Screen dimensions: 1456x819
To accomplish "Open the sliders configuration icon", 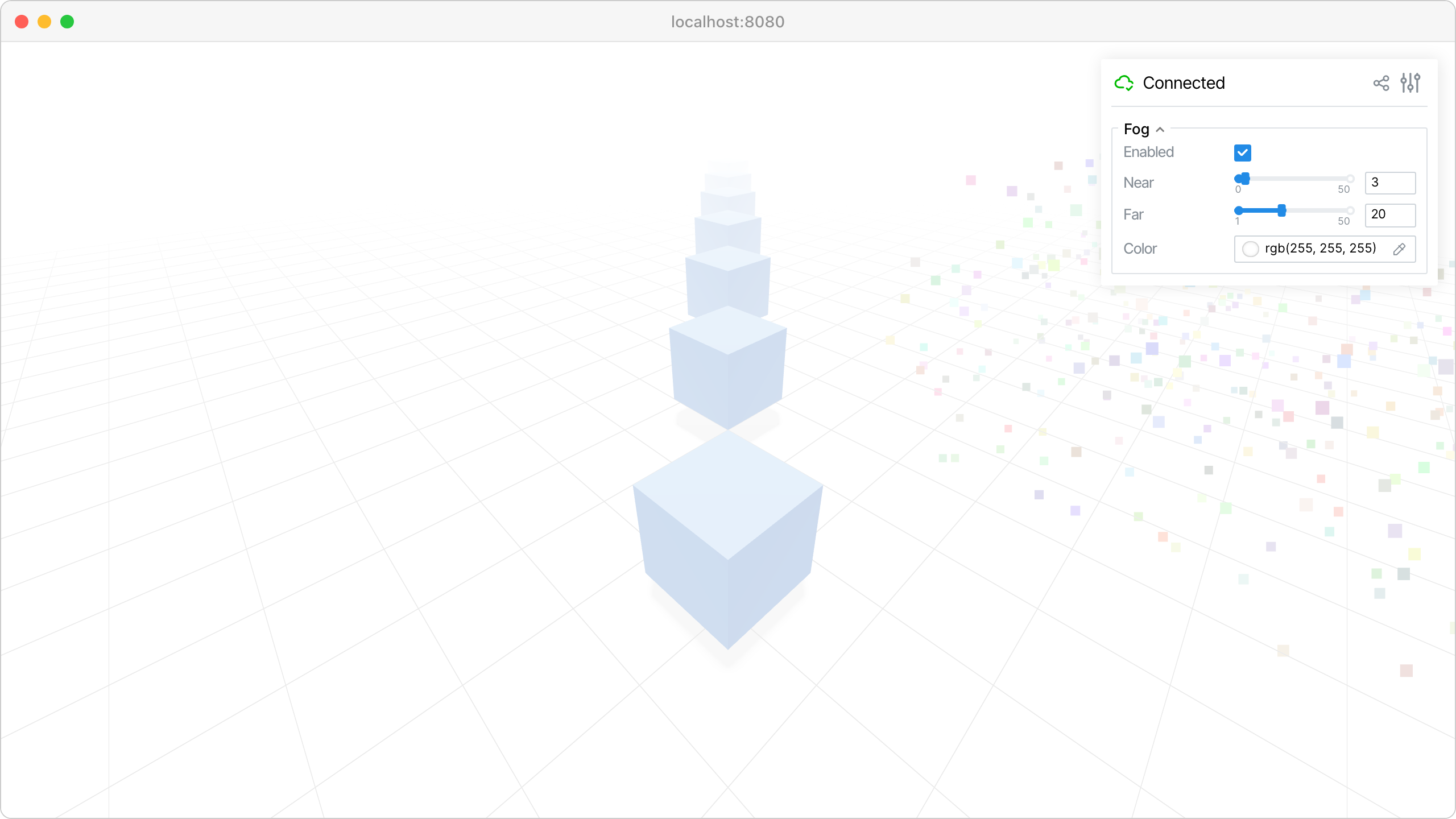I will [1410, 83].
